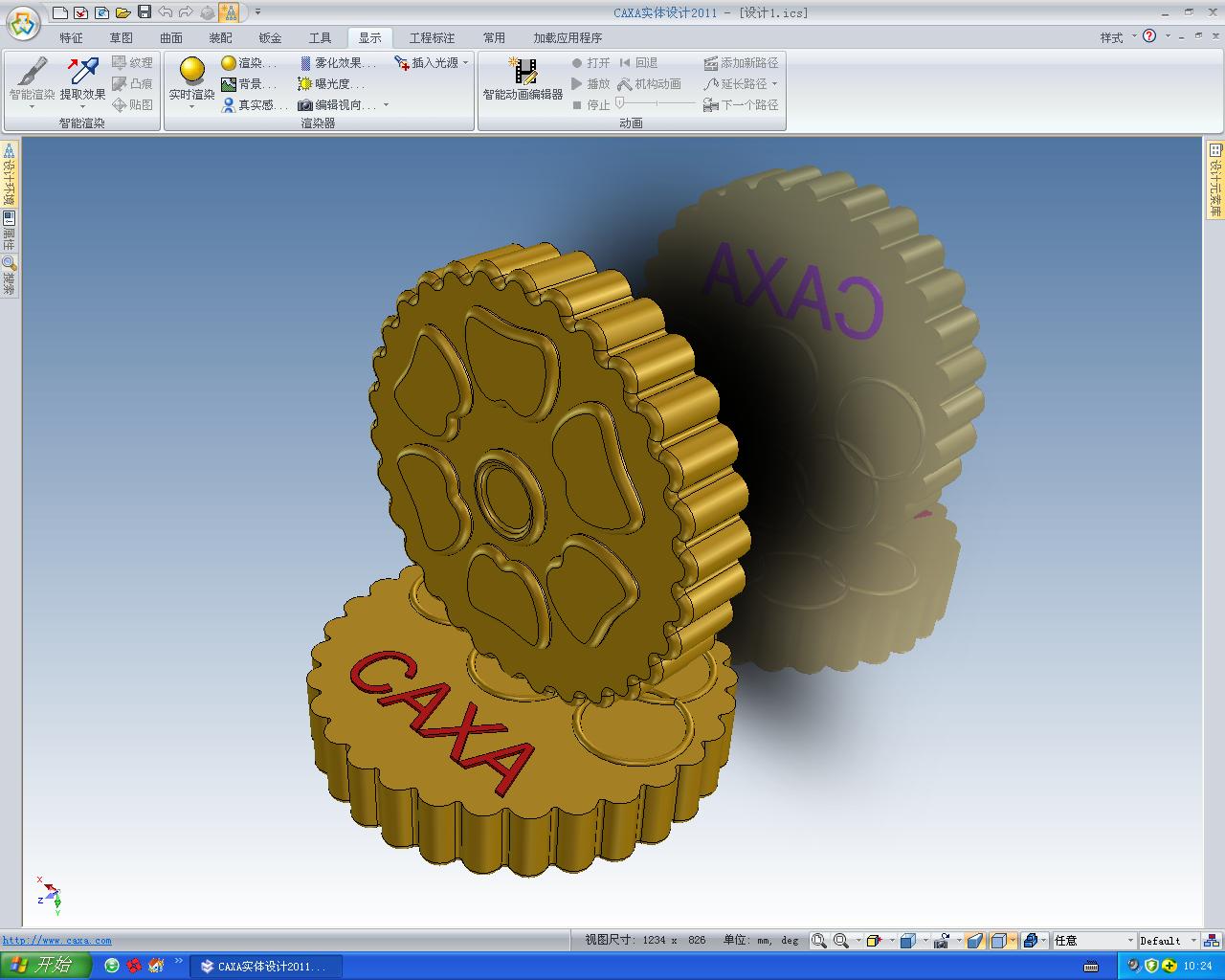1225x980 pixels.
Task: Open the 钣金 ribbon tab
Action: pyautogui.click(x=271, y=38)
